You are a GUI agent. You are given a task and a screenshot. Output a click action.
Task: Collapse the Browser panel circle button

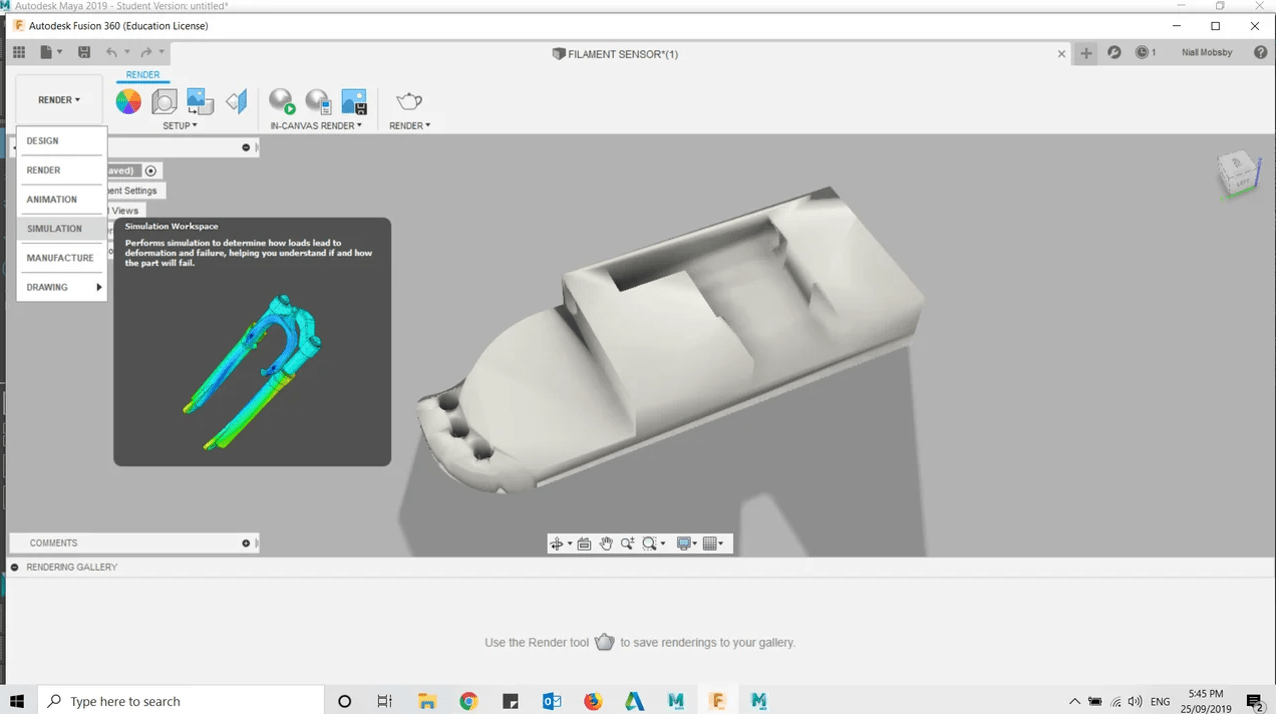click(x=246, y=148)
